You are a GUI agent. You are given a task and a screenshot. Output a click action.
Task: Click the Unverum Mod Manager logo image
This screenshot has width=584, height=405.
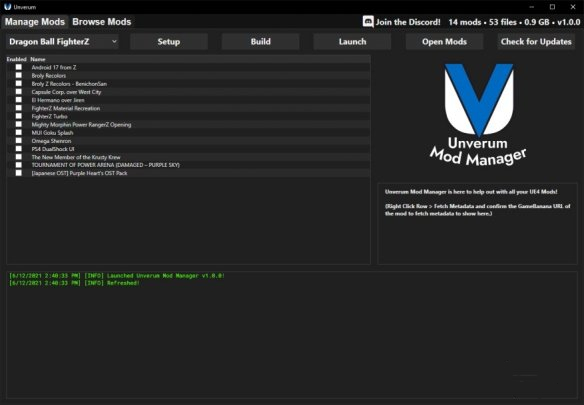coord(478,115)
